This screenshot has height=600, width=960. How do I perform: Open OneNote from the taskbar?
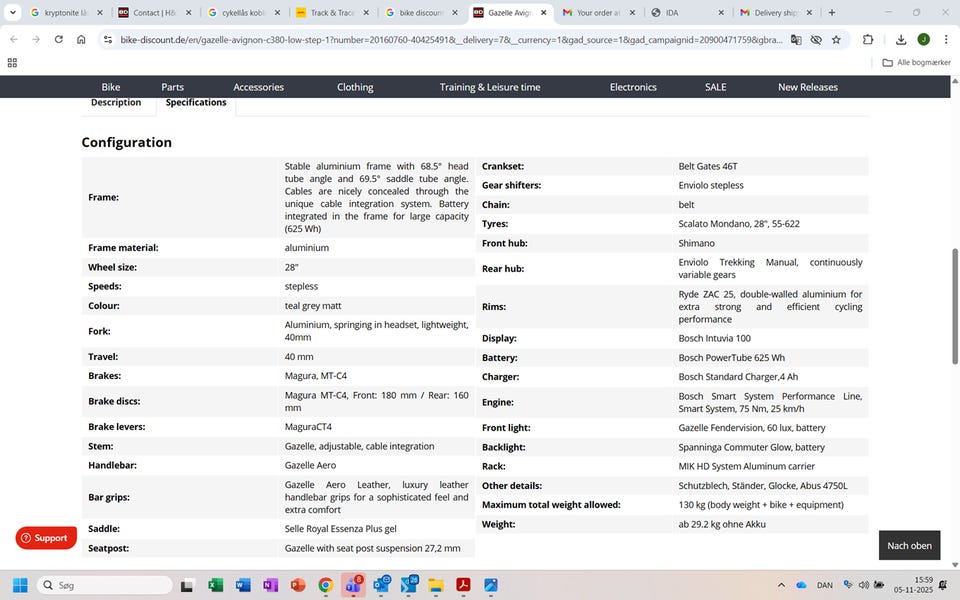click(271, 585)
